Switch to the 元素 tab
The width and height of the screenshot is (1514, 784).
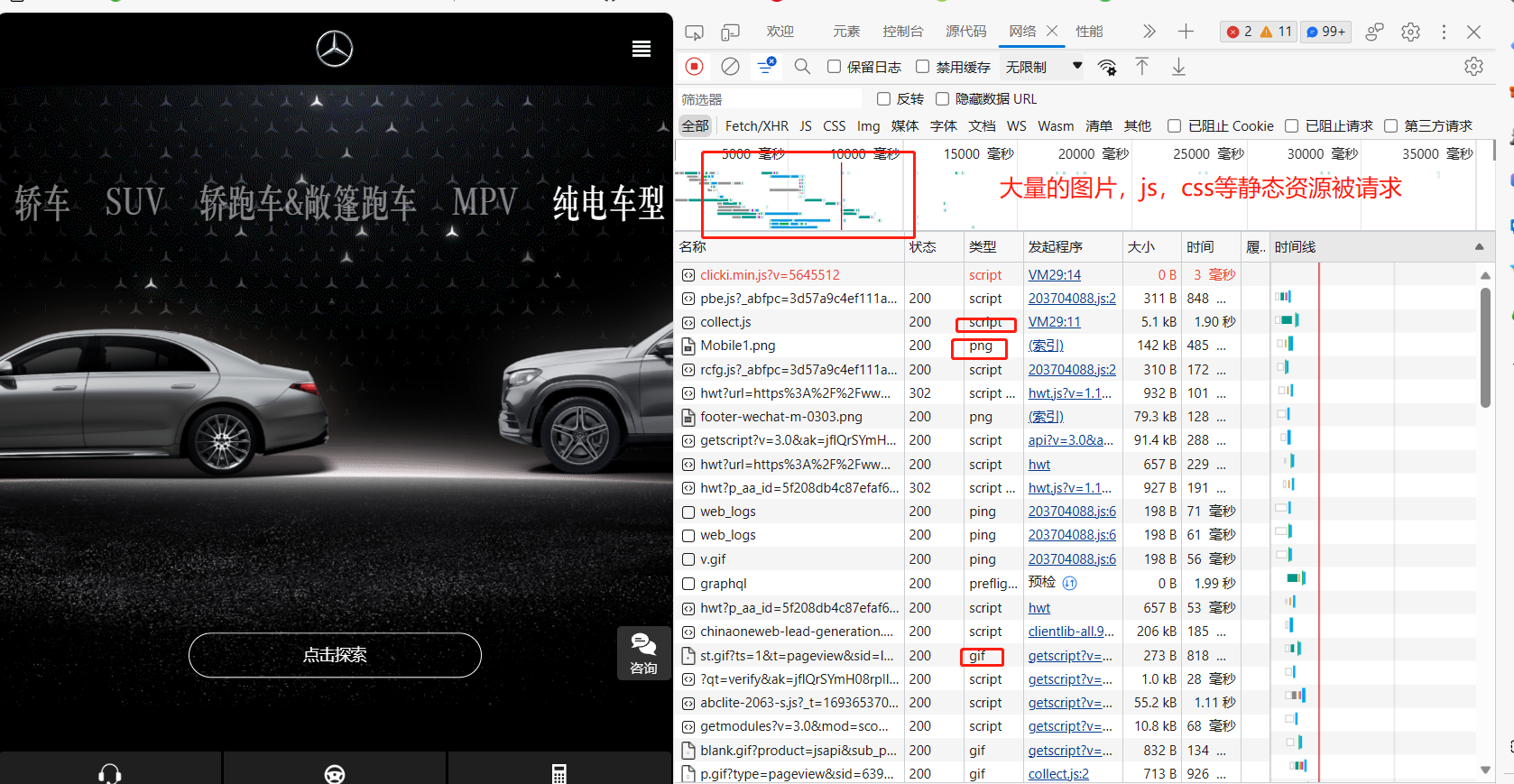click(x=846, y=32)
